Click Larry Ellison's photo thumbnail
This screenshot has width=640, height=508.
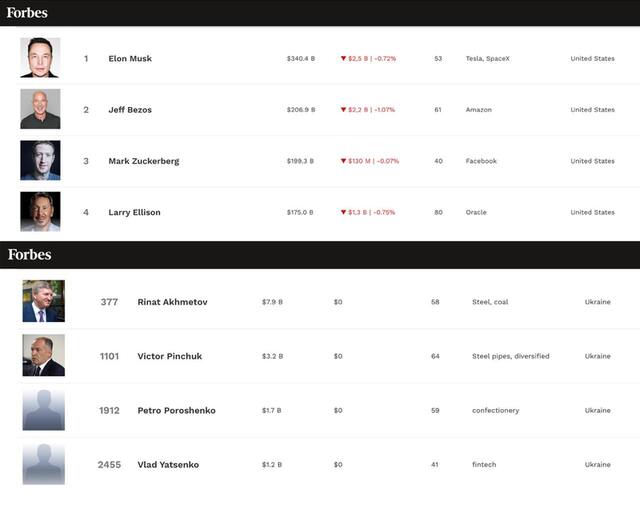[40, 212]
